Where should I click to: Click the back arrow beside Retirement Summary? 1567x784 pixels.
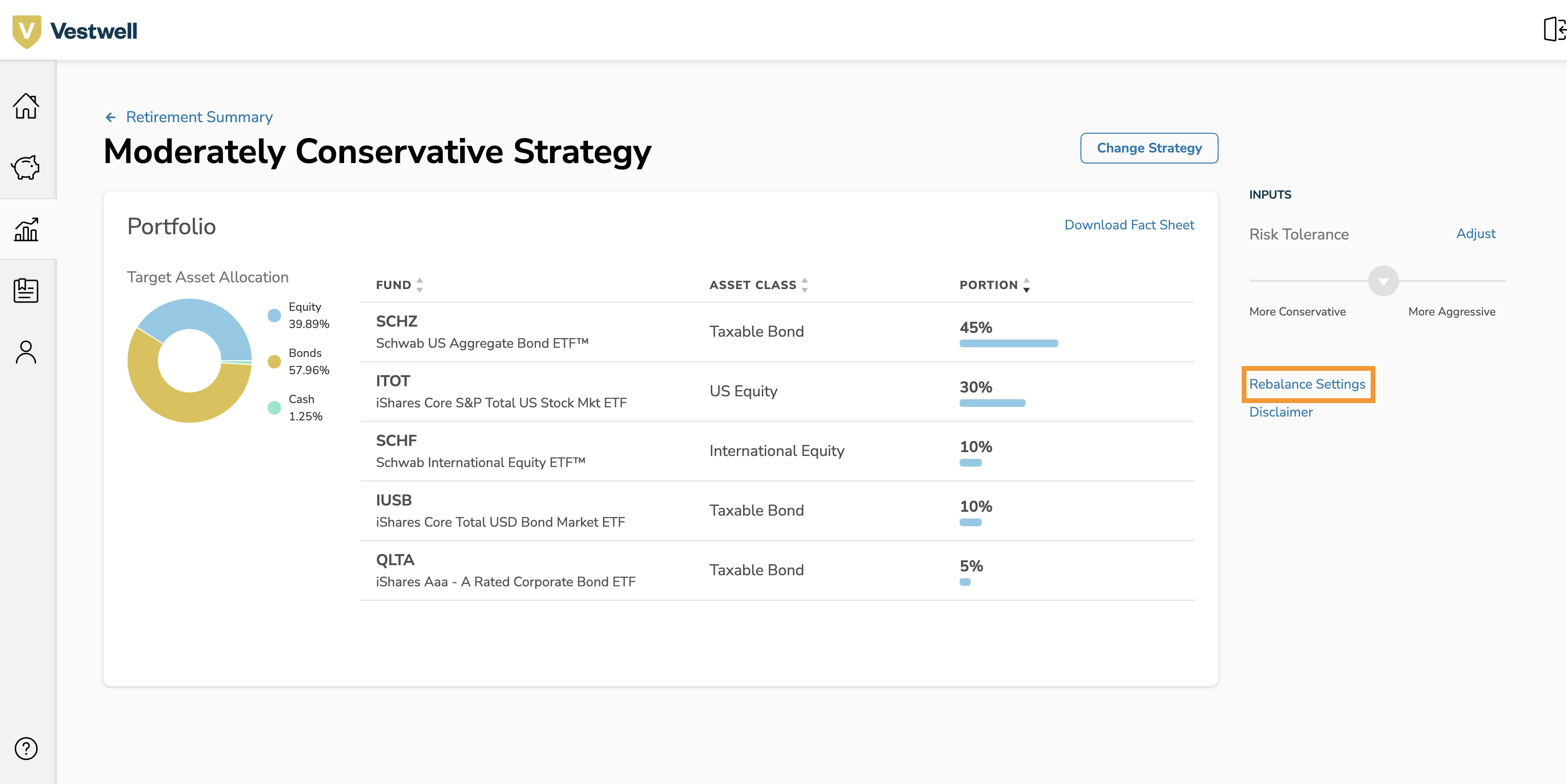point(111,117)
